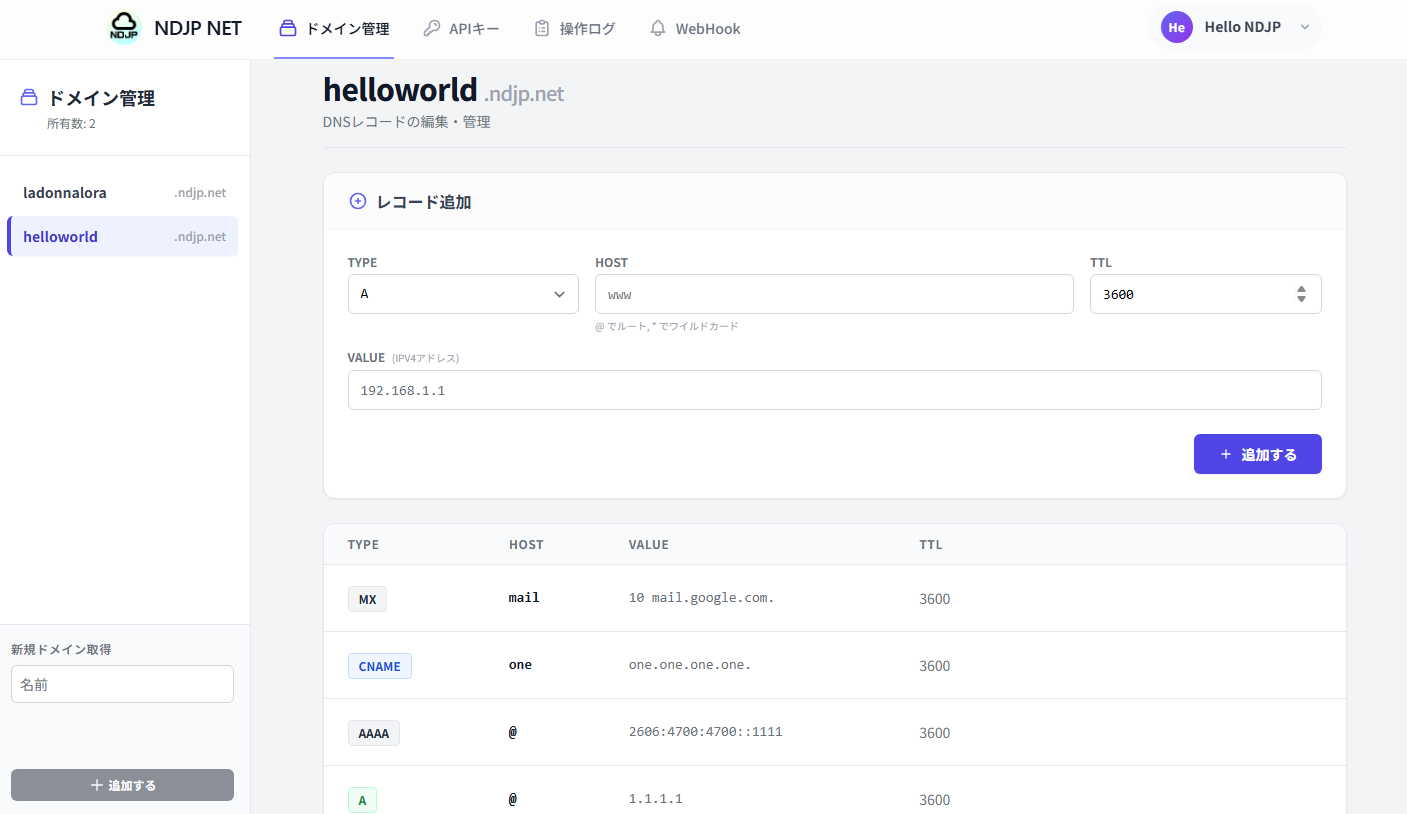Click the TTL stepper up arrow
Screen dimensions: 1407x814
click(1301, 288)
